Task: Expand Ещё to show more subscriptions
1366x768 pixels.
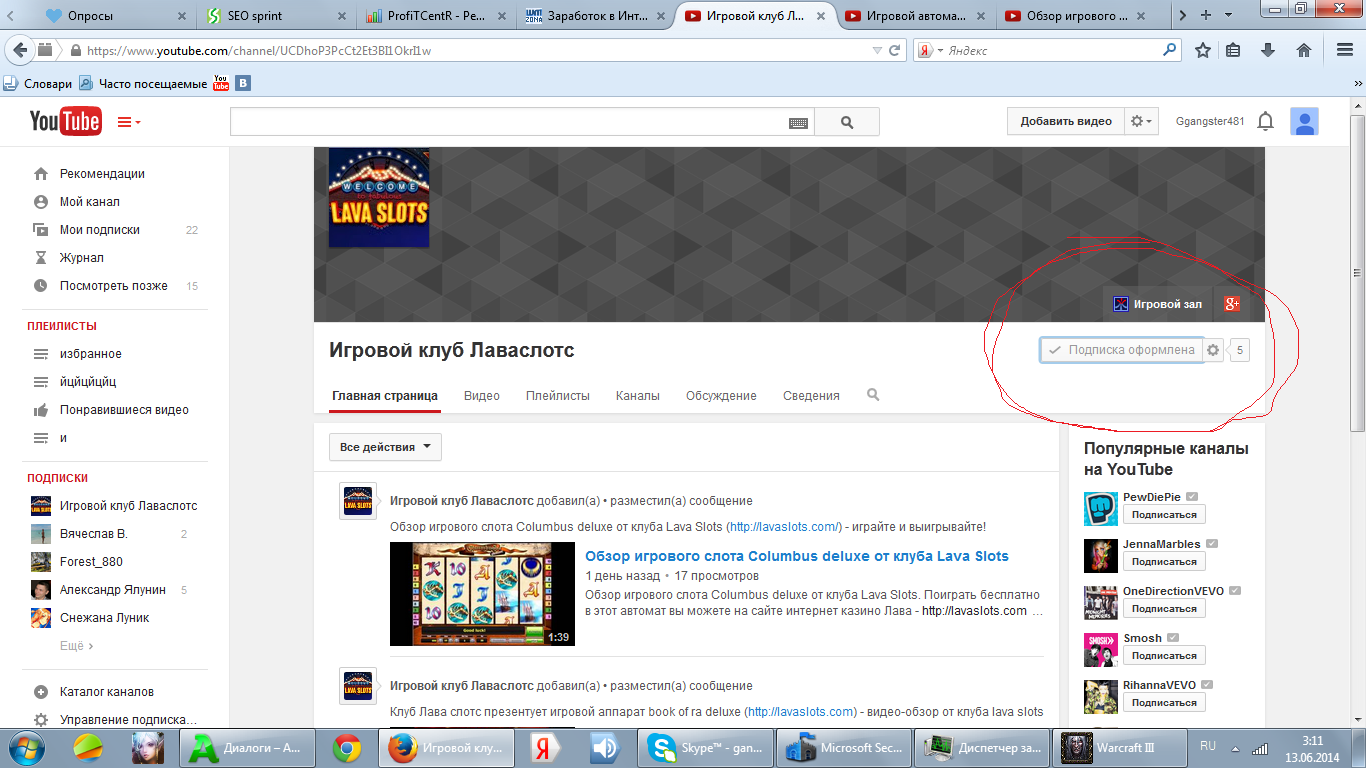Action: [x=76, y=646]
